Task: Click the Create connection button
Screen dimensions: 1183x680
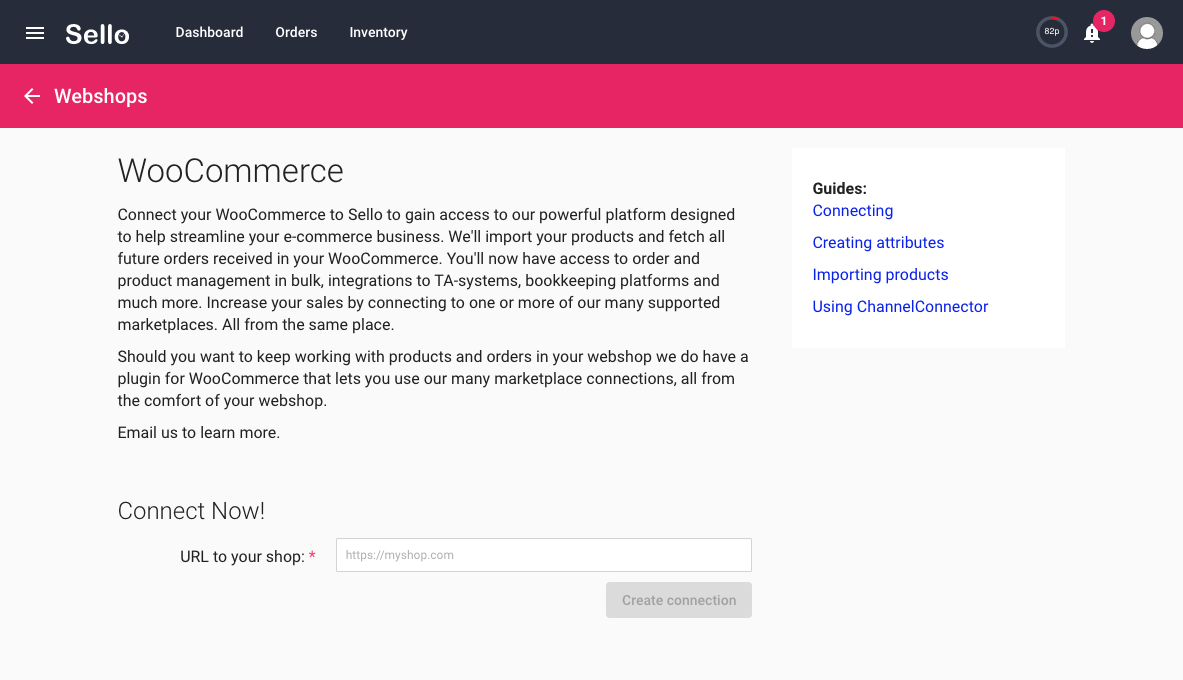Action: click(679, 600)
